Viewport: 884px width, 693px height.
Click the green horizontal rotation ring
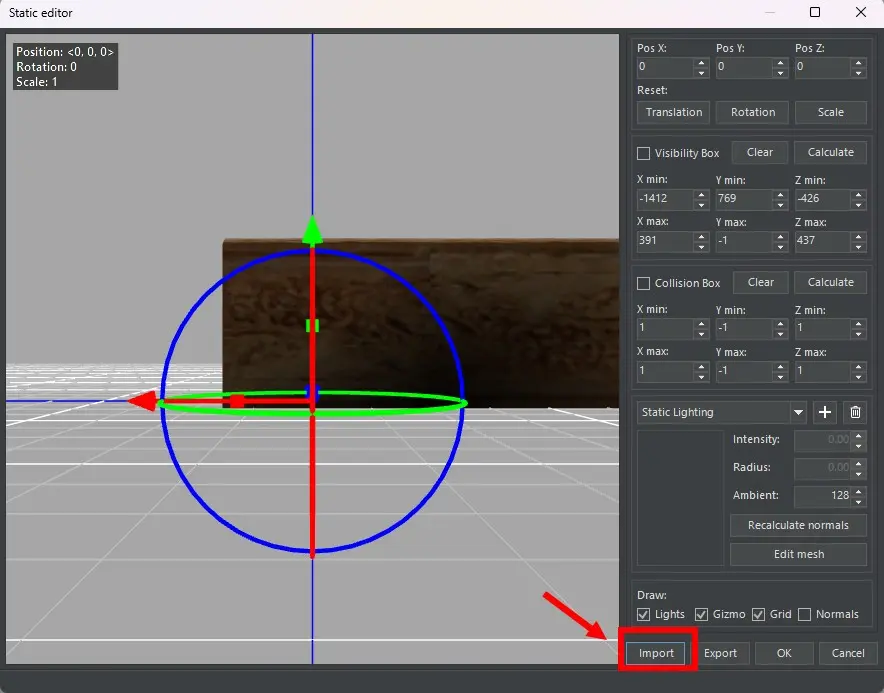[400, 409]
